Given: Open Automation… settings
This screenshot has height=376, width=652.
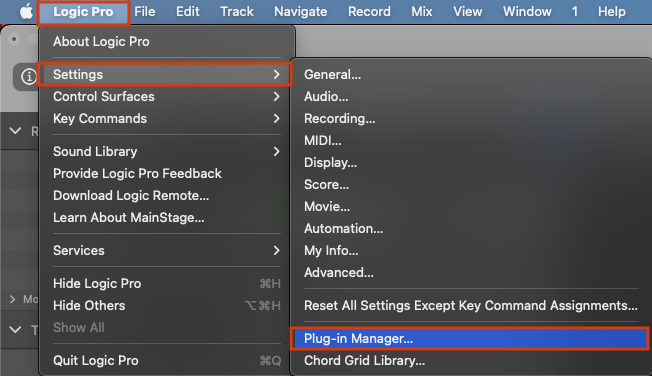Looking at the screenshot, I should (470, 229).
